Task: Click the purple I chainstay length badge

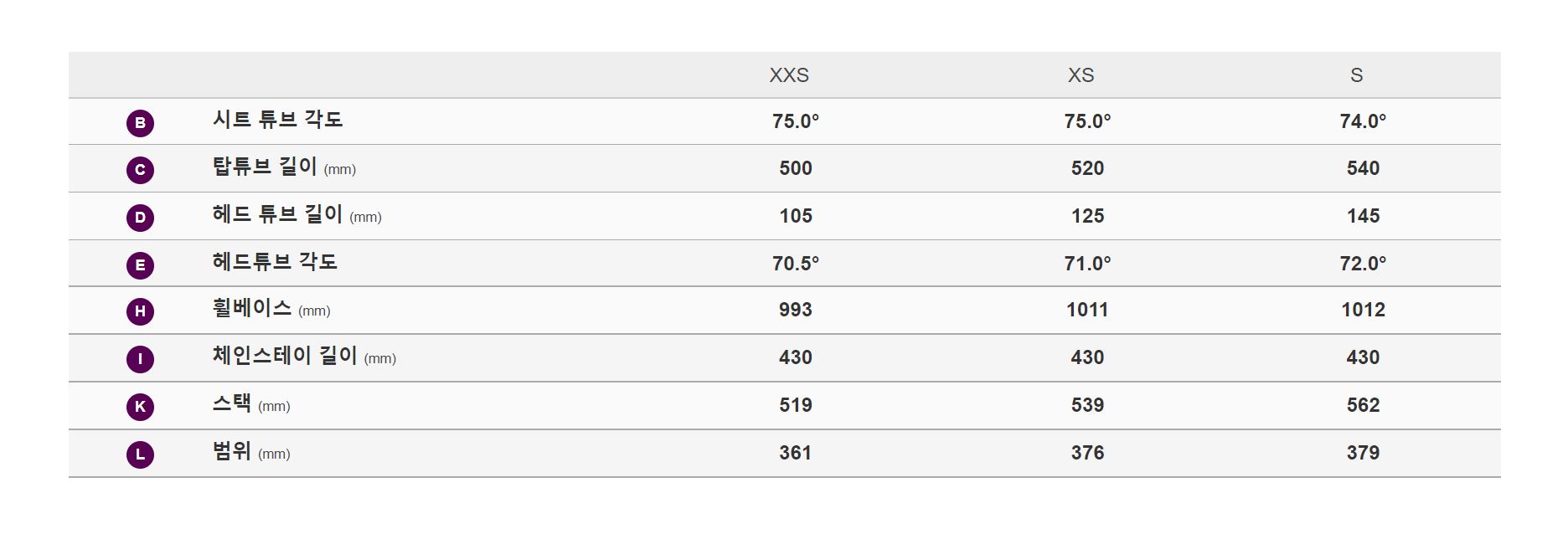Action: pyautogui.click(x=140, y=359)
